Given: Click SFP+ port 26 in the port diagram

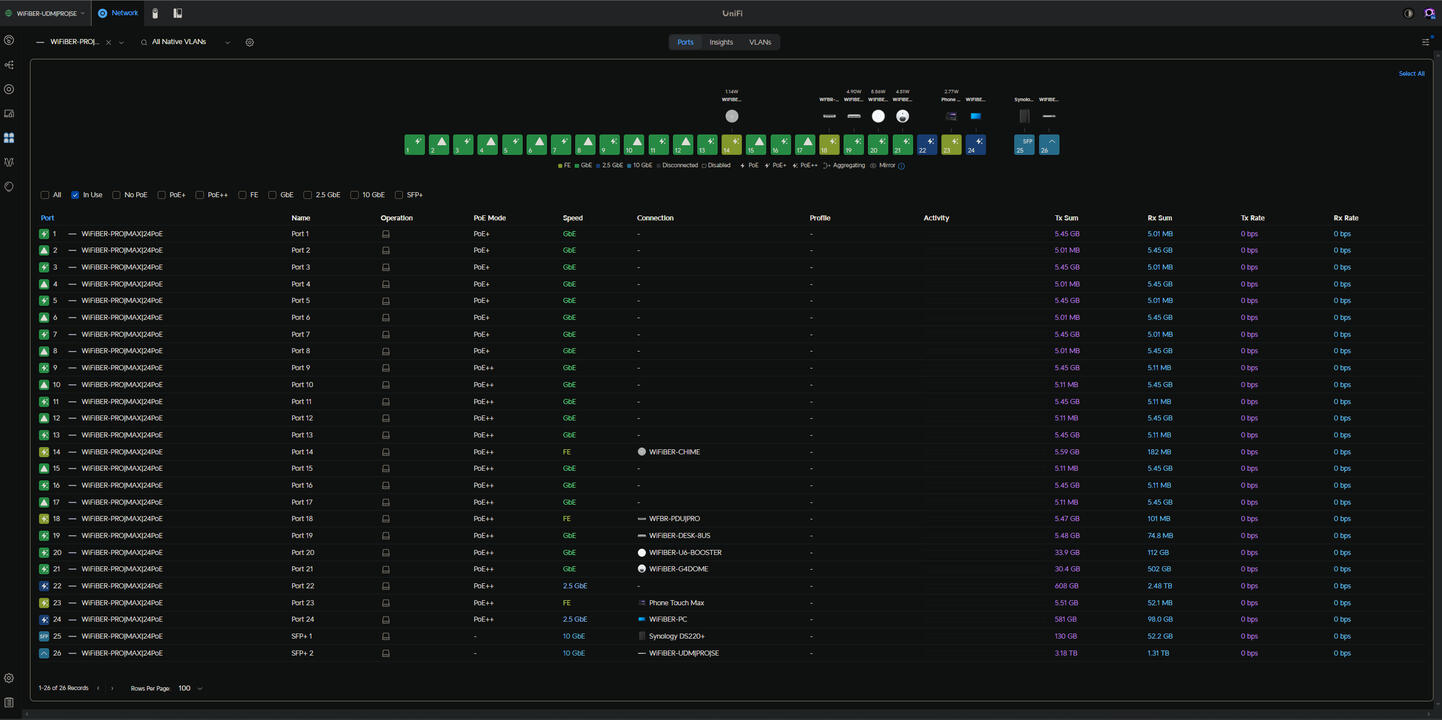Looking at the screenshot, I should [x=1048, y=144].
